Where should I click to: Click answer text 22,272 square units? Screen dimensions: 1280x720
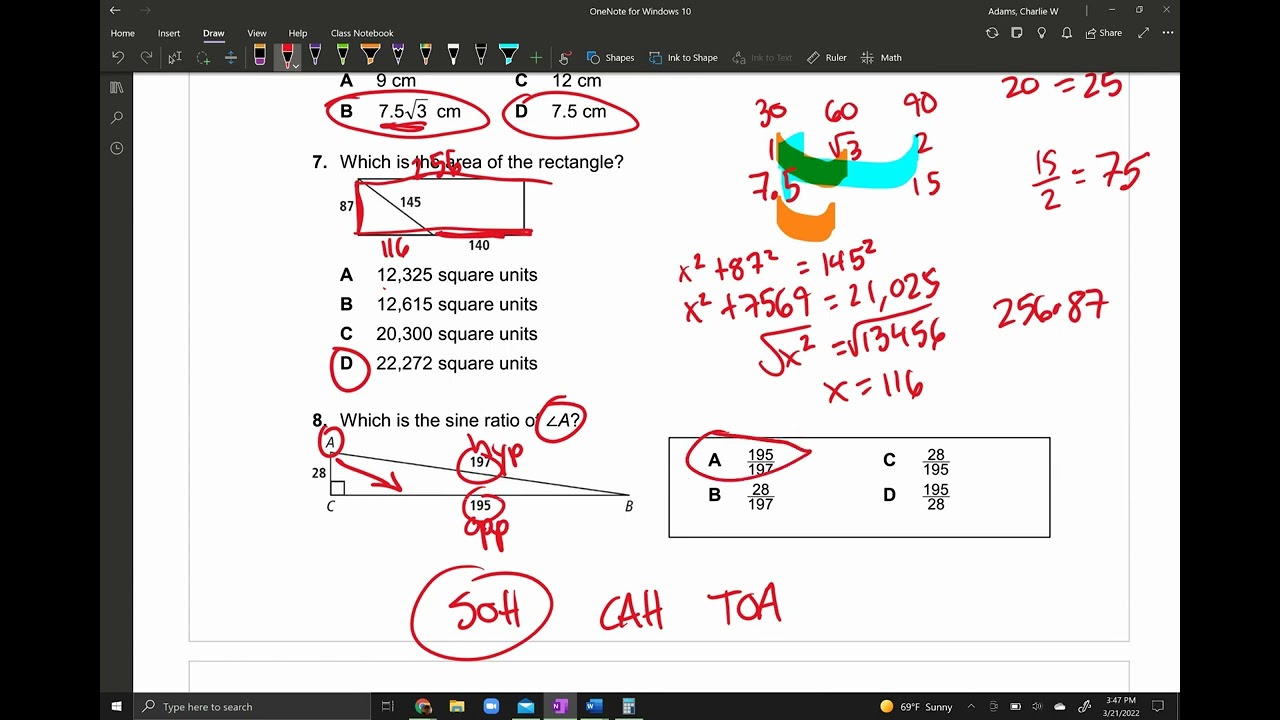tap(457, 364)
